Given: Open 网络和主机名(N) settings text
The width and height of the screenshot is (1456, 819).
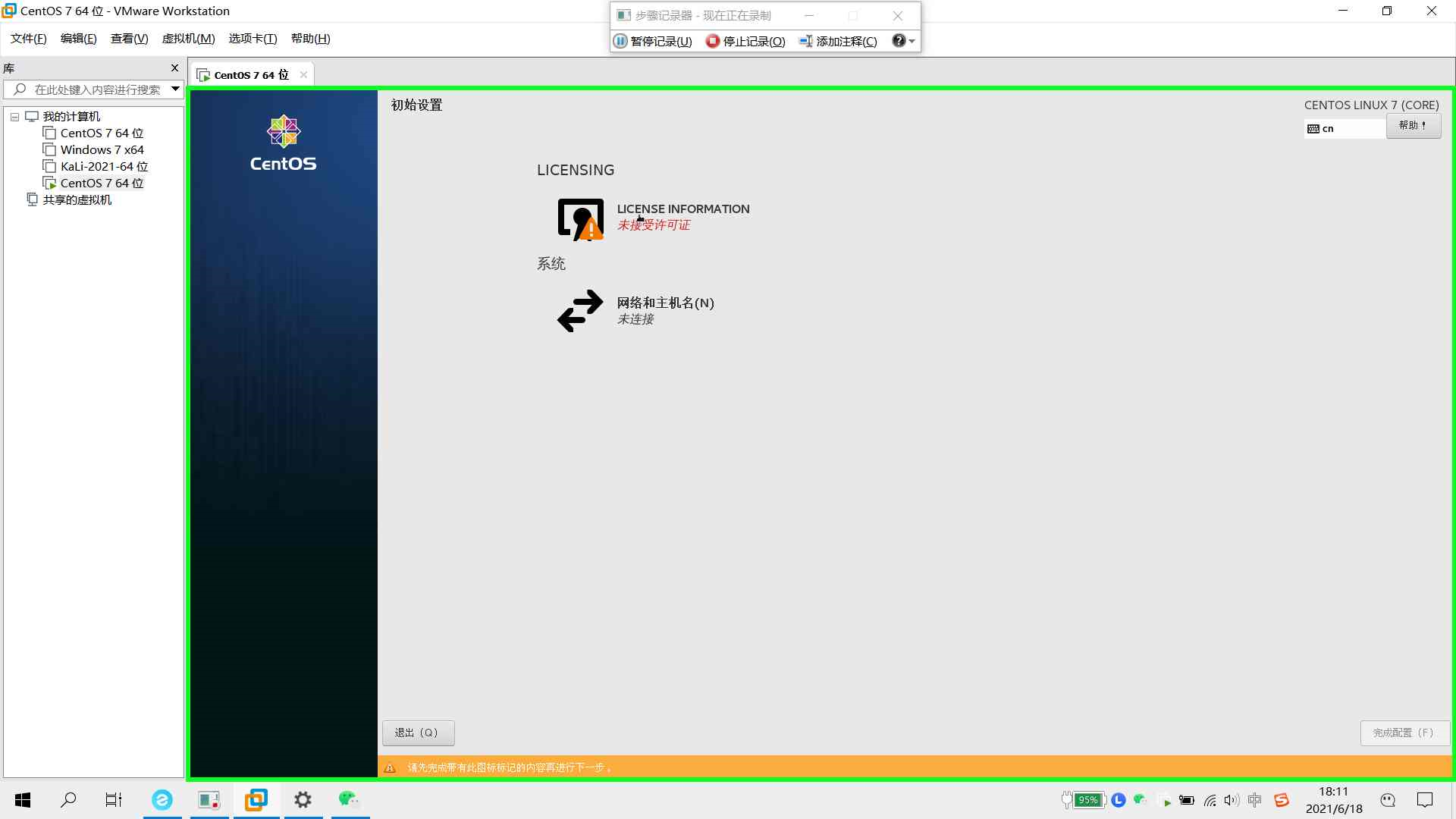Looking at the screenshot, I should coord(665,303).
